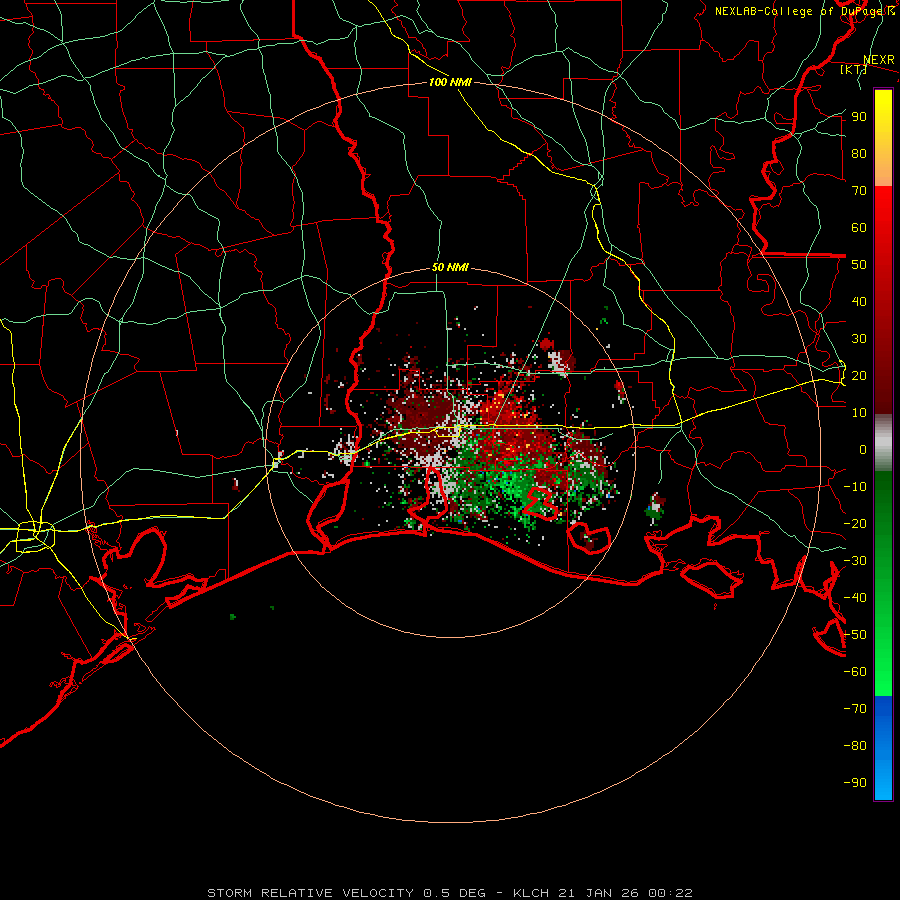Click the -40 value on velocity scale
This screenshot has width=900, height=900.
click(x=855, y=598)
